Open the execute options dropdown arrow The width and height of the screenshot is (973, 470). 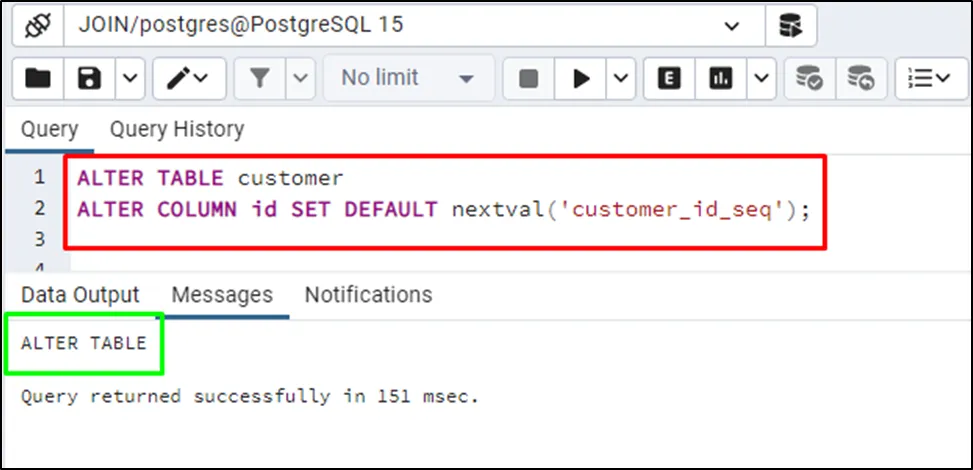pos(620,78)
